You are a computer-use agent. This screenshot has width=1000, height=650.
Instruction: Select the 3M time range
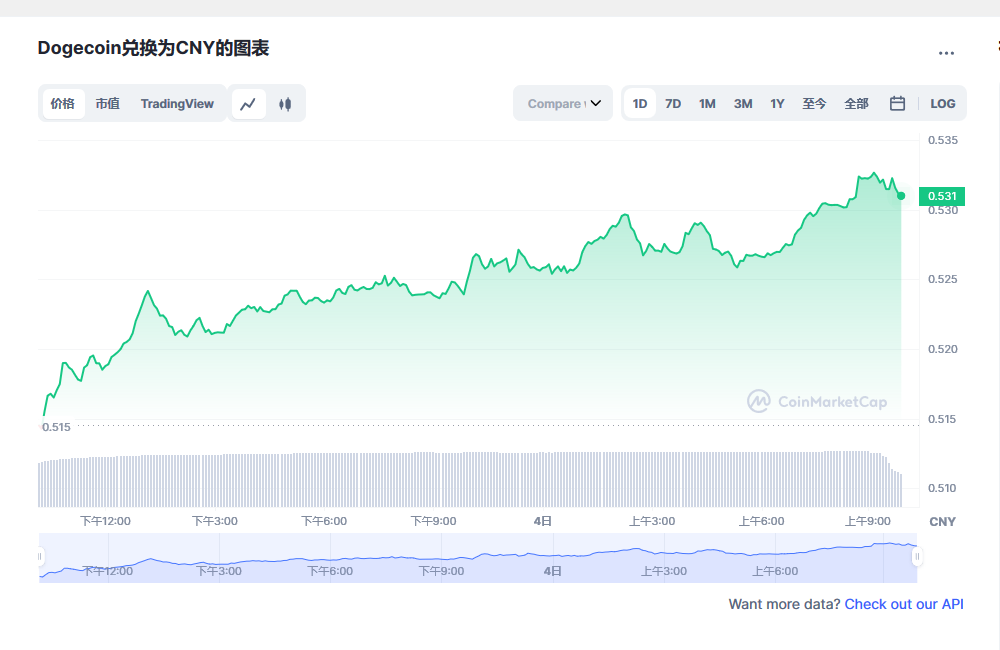(x=743, y=104)
